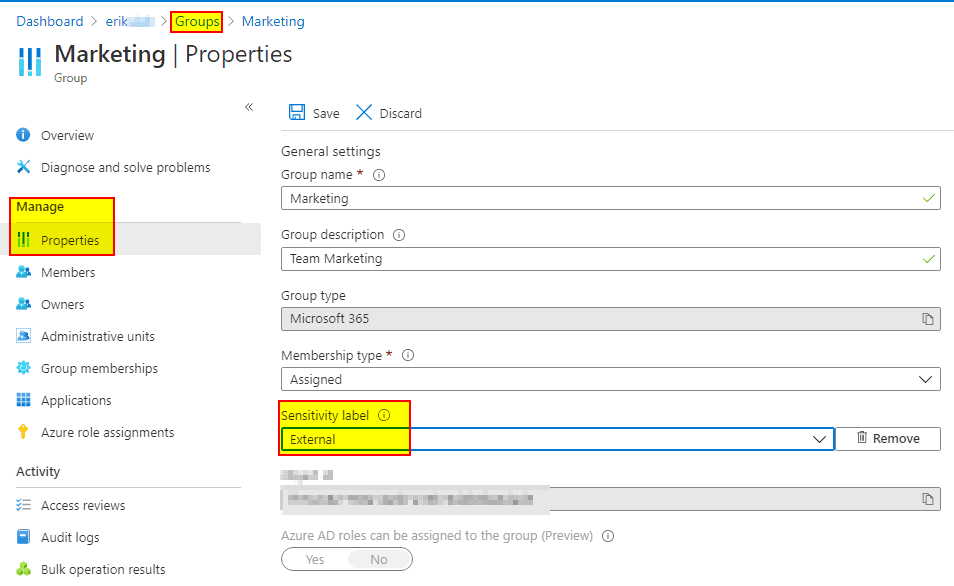Collapse the left navigation panel
Image resolution: width=954 pixels, height=586 pixels.
[x=249, y=107]
